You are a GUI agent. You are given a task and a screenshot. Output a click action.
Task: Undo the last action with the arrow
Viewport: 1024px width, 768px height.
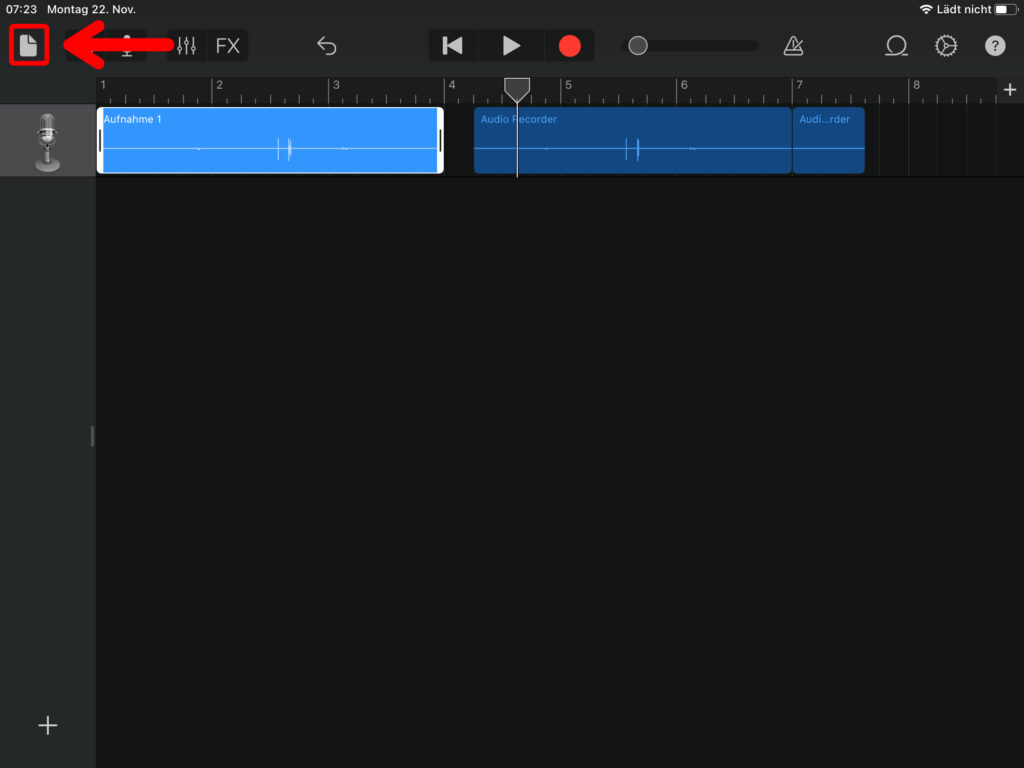(x=327, y=46)
